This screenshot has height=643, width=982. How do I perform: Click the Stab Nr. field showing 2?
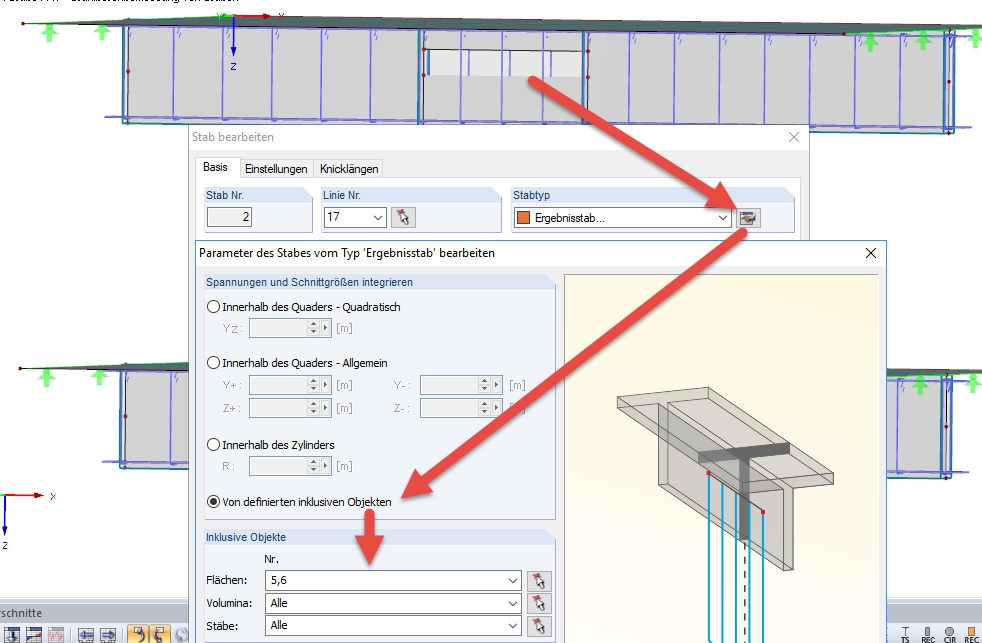(229, 217)
